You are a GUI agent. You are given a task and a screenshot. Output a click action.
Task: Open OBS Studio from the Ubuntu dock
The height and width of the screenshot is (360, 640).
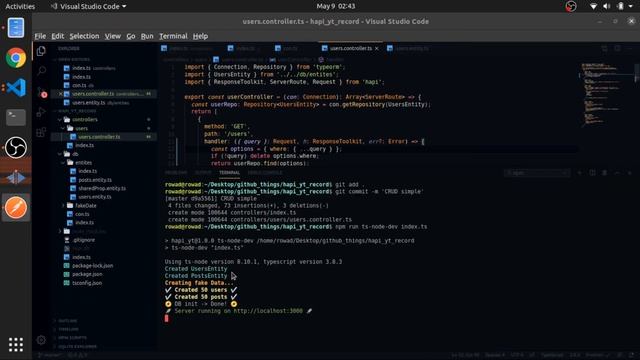tap(16, 147)
